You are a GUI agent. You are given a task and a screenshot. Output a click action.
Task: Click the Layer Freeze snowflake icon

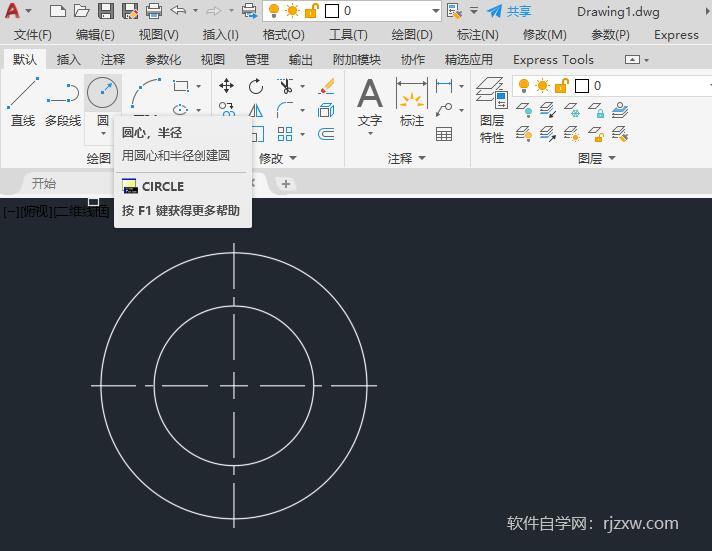572,110
